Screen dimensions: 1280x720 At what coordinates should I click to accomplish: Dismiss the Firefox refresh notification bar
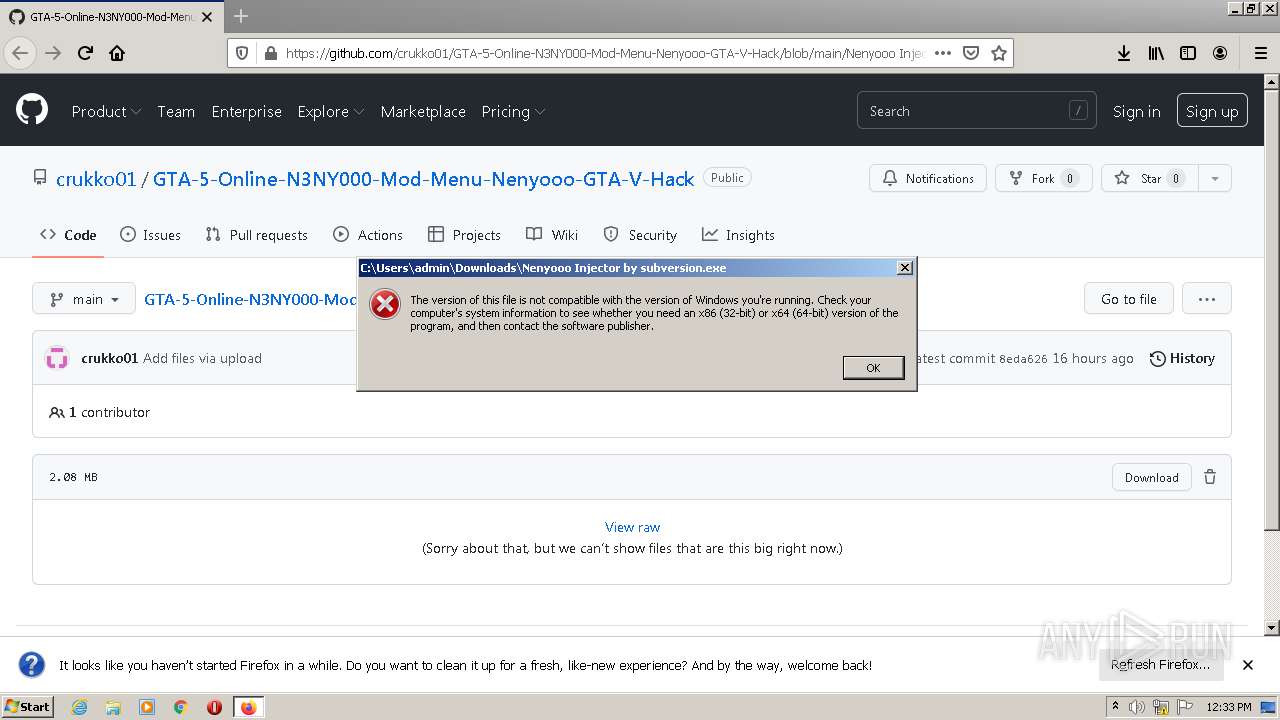click(1248, 665)
